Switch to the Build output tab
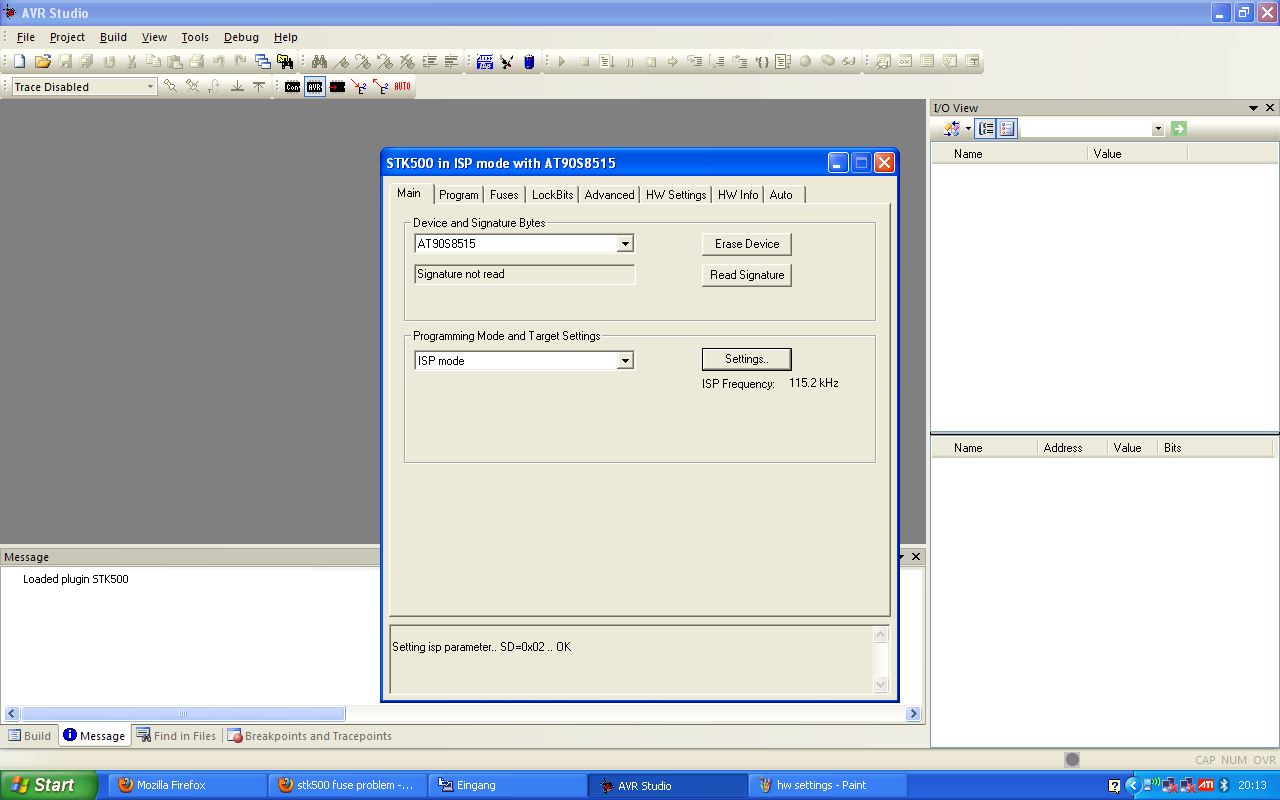 [30, 736]
